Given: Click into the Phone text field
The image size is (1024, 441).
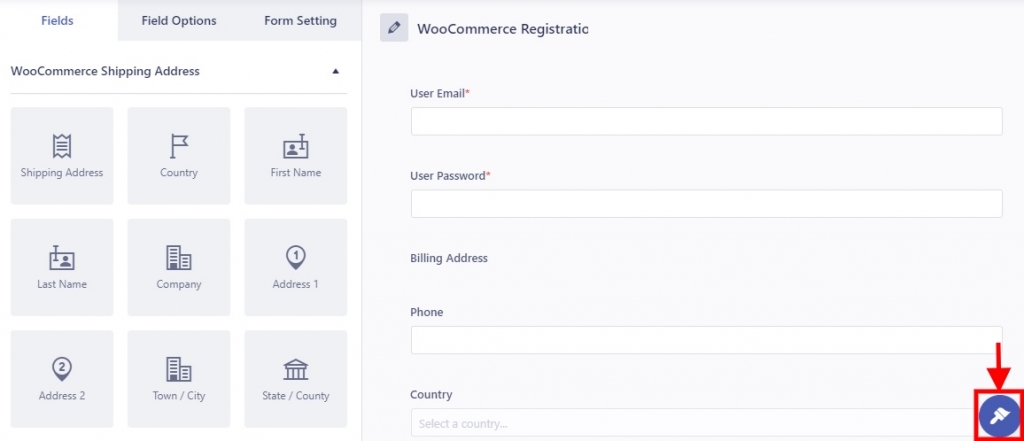Looking at the screenshot, I should pyautogui.click(x=707, y=340).
